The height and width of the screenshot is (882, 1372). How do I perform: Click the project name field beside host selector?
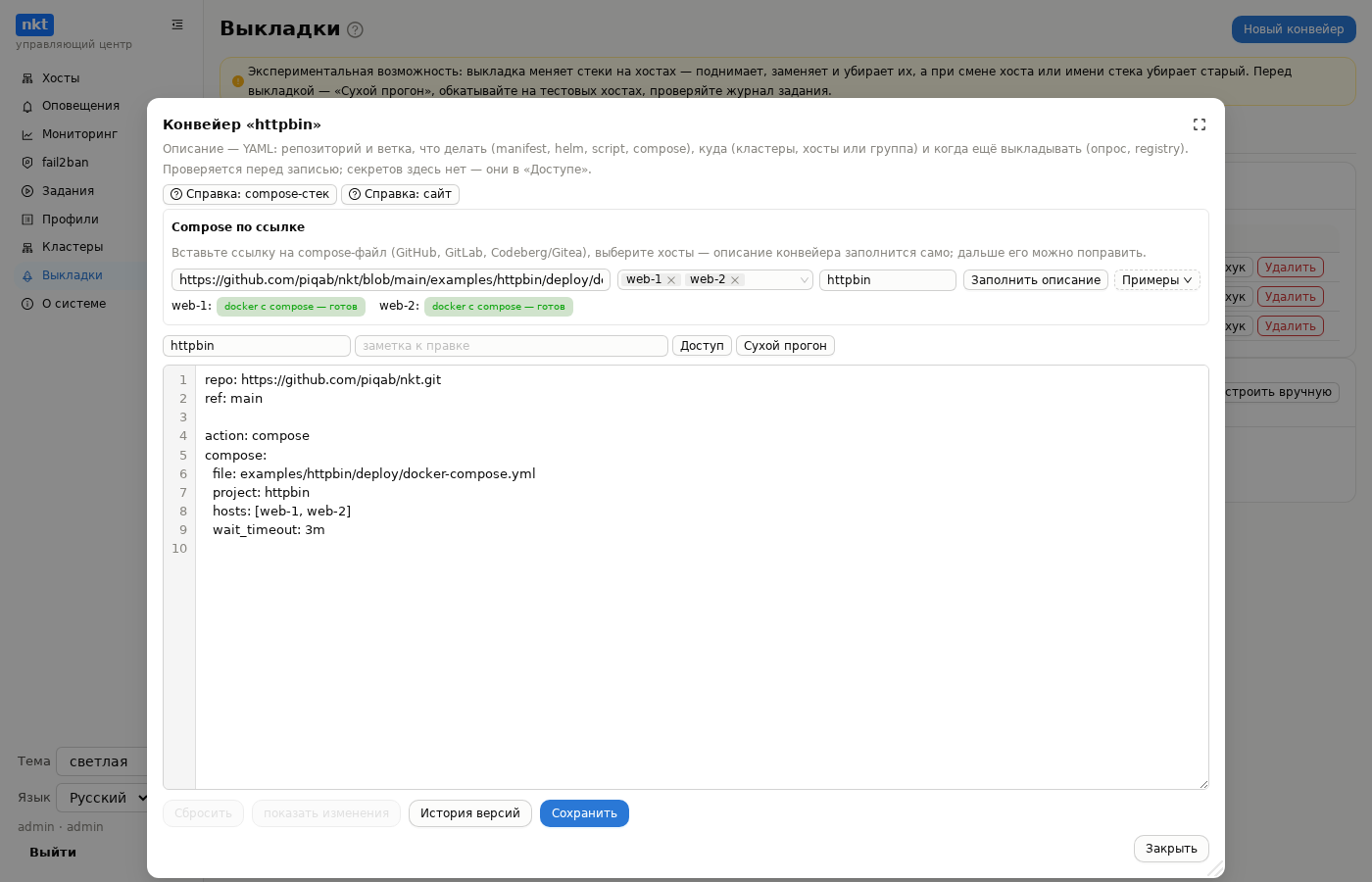[888, 280]
